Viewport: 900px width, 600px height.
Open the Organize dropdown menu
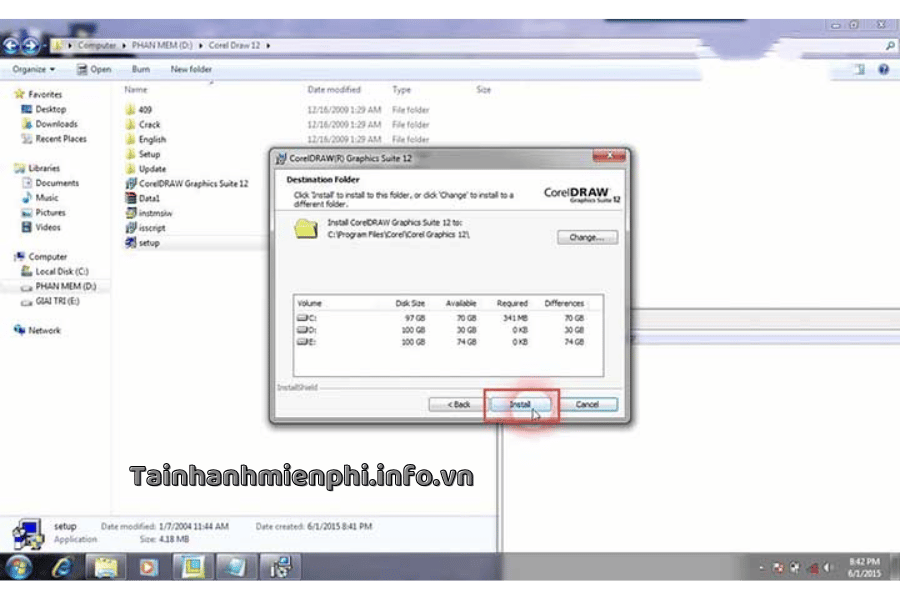click(34, 69)
